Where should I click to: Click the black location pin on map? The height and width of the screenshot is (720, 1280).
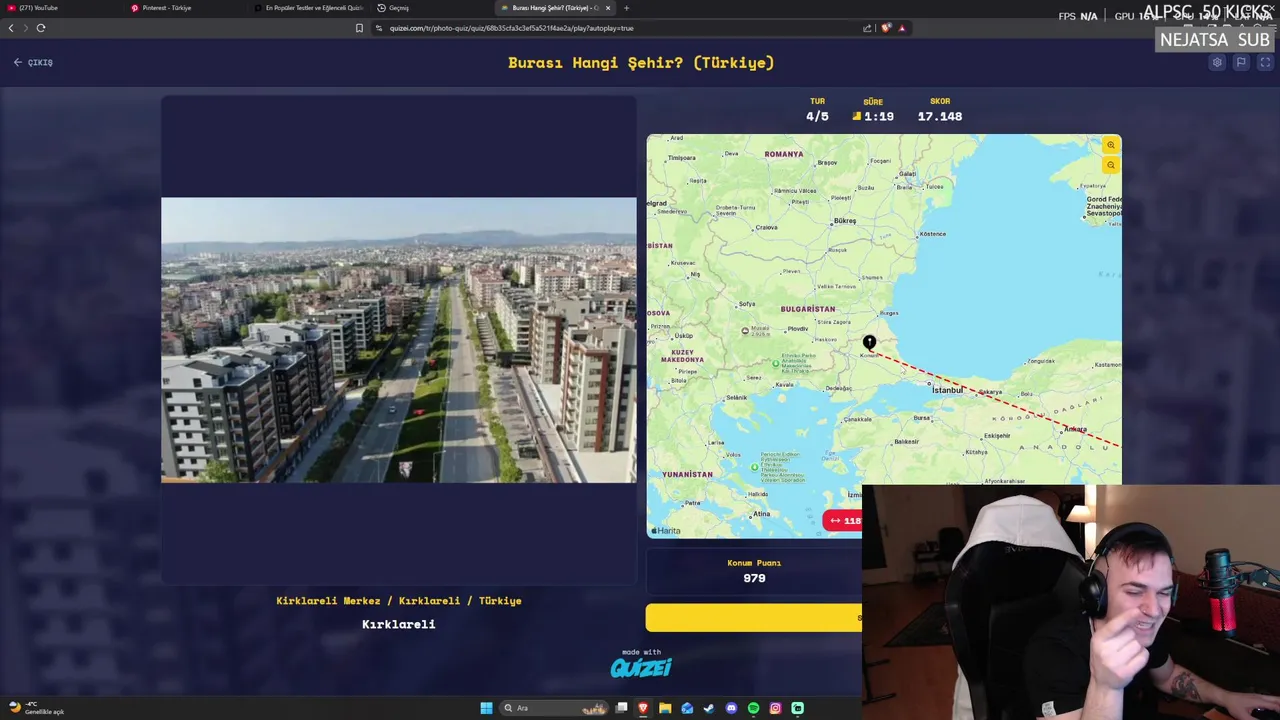[x=869, y=343]
